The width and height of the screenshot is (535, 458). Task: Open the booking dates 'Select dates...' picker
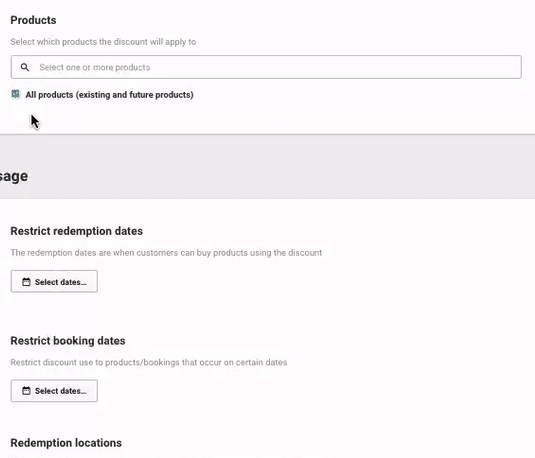54,391
